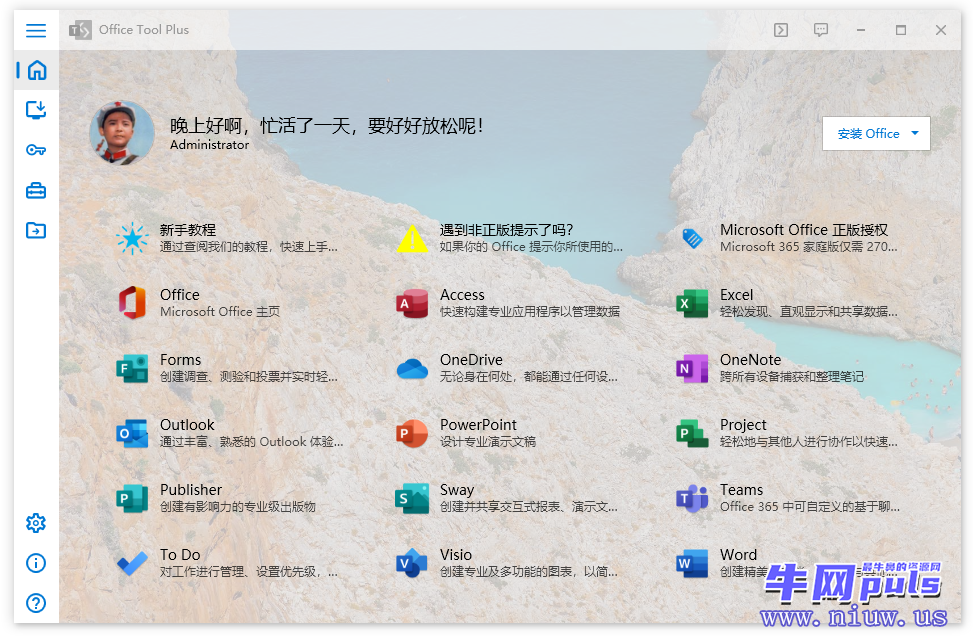Open the Sway app icon

pyautogui.click(x=412, y=498)
